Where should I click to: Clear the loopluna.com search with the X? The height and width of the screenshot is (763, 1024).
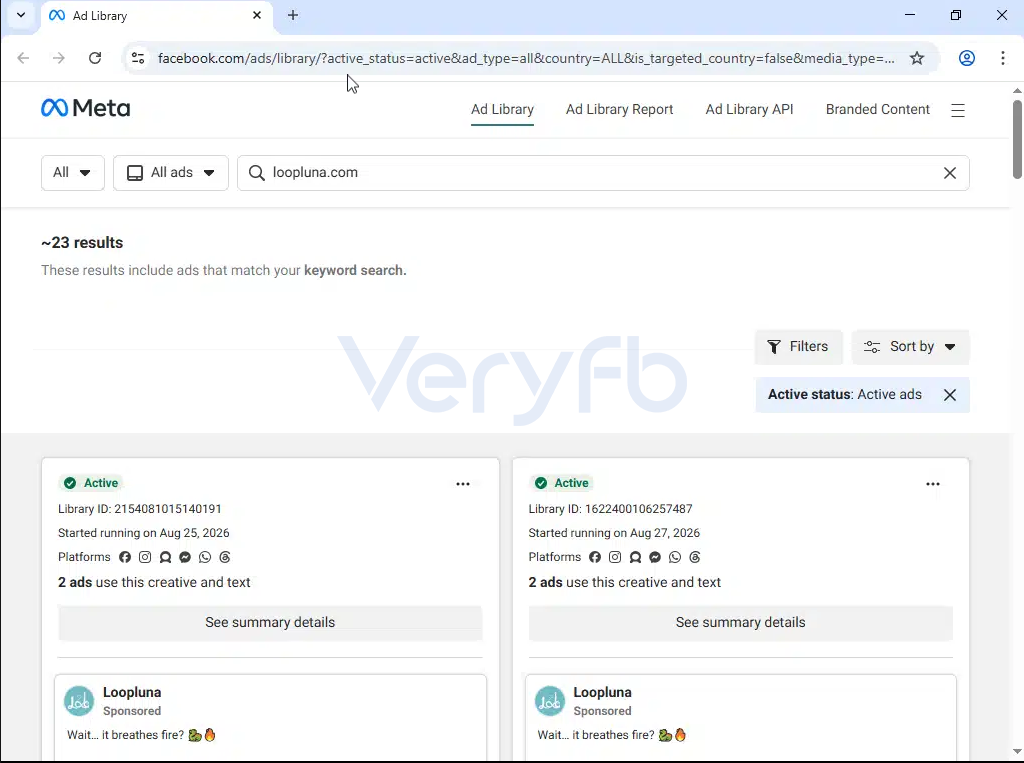(x=950, y=173)
